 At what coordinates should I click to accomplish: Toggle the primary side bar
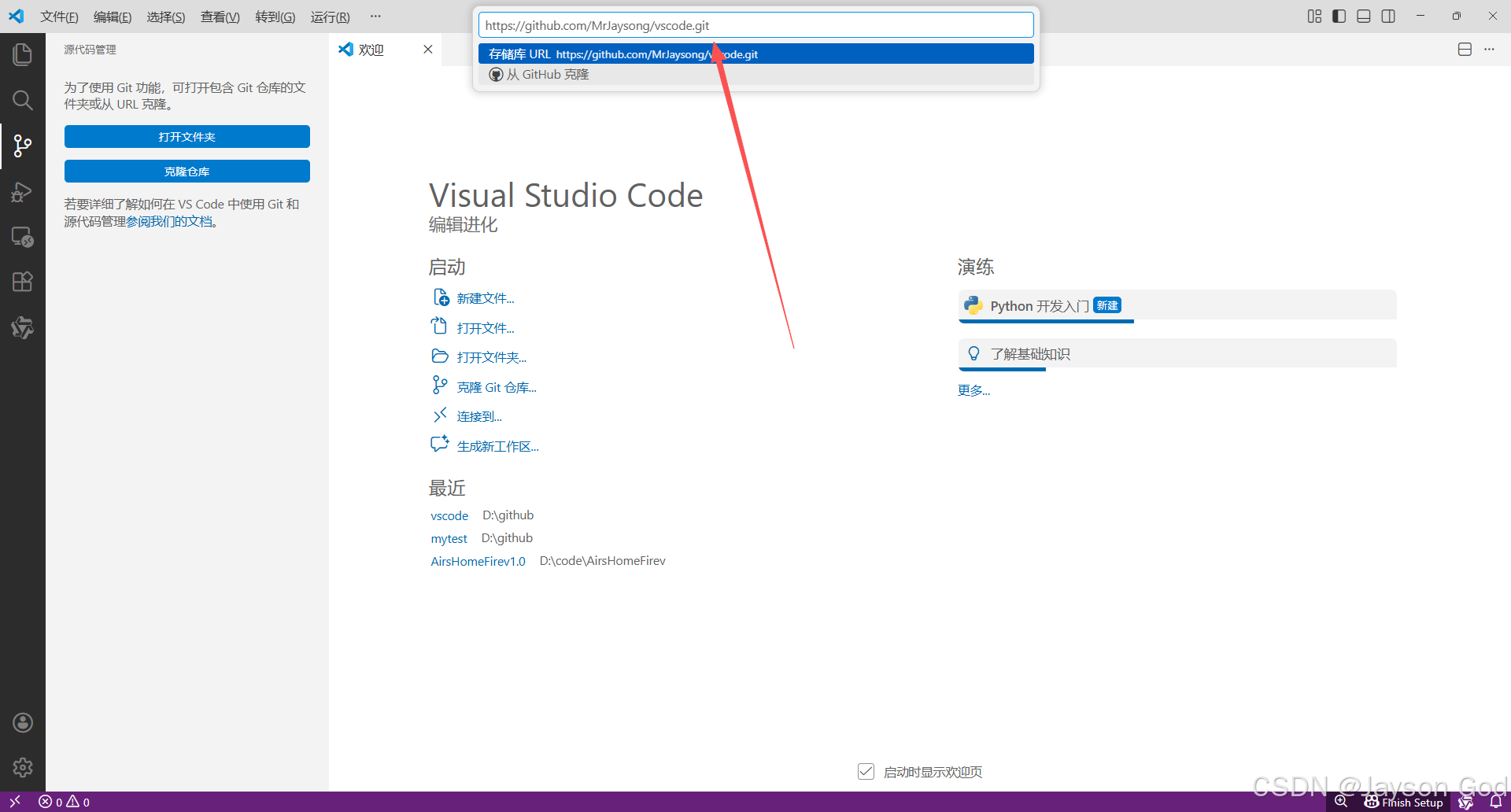click(1339, 17)
